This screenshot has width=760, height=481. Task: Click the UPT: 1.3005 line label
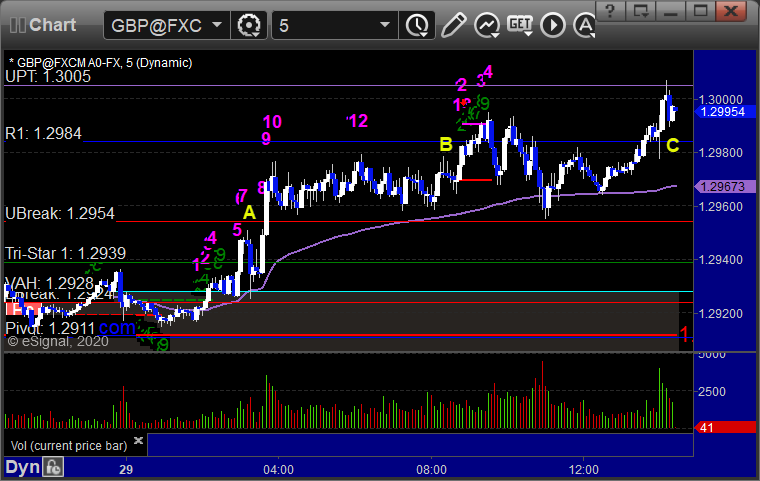[x=48, y=77]
